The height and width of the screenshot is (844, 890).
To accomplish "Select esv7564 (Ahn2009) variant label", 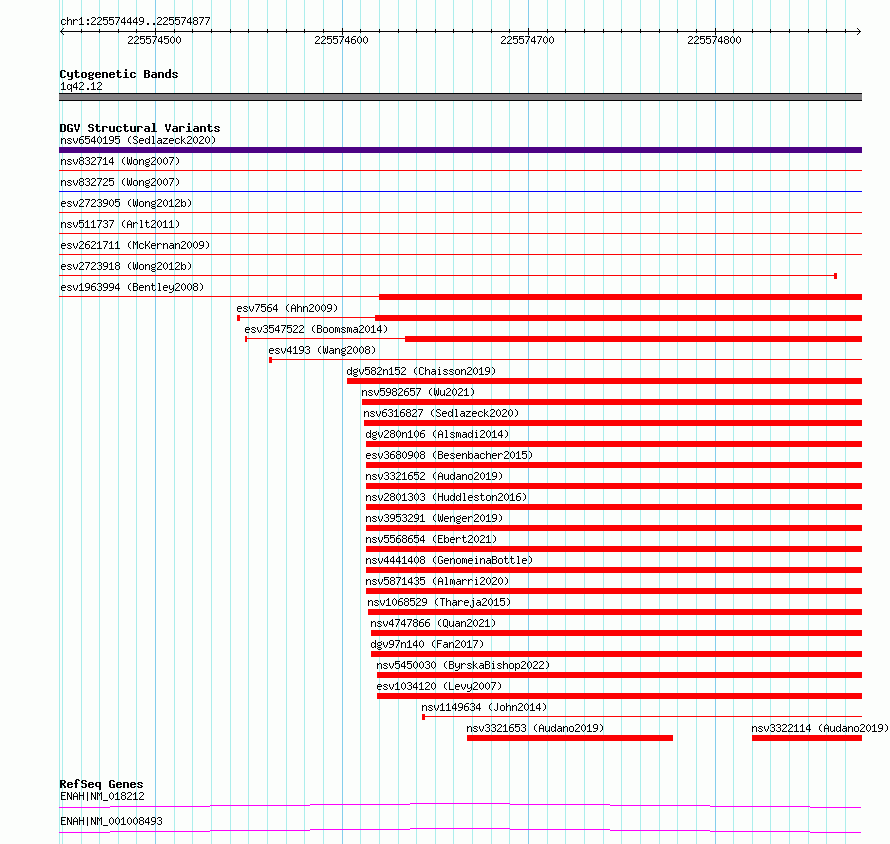I will click(287, 308).
